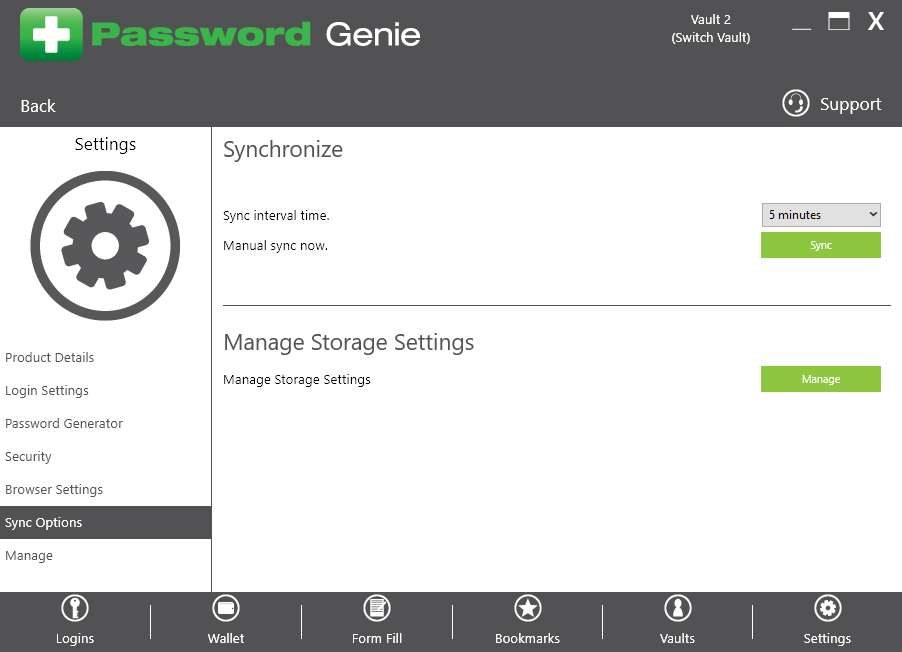Open the Form Fill document icon
902x652 pixels.
[x=377, y=608]
